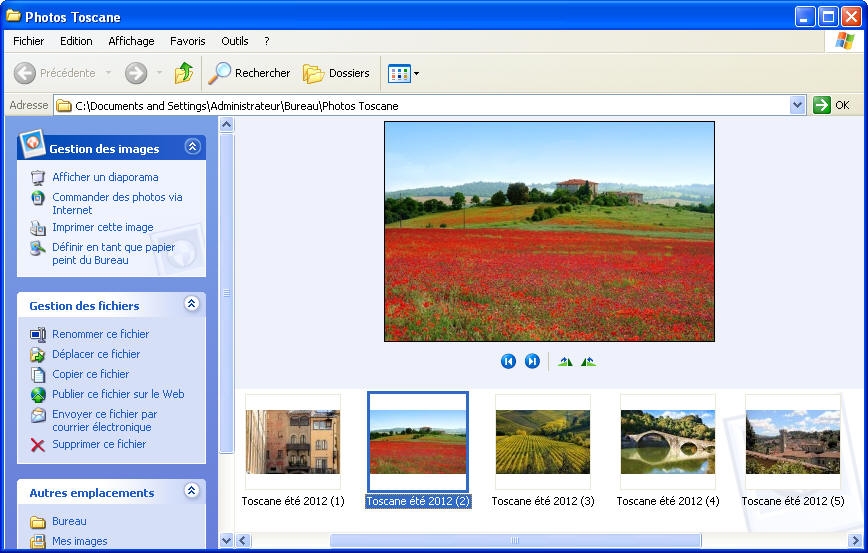Image resolution: width=868 pixels, height=553 pixels.
Task: Open the Mes images location link
Action: coord(80,541)
